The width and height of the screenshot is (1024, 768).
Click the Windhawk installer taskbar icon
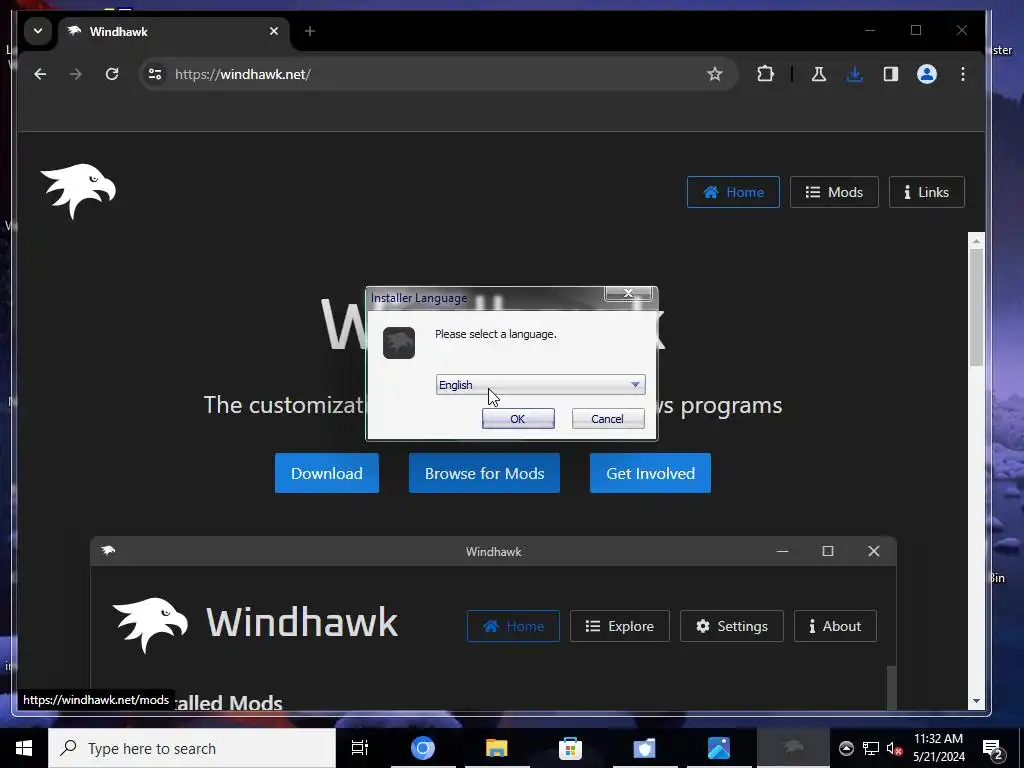(x=793, y=748)
